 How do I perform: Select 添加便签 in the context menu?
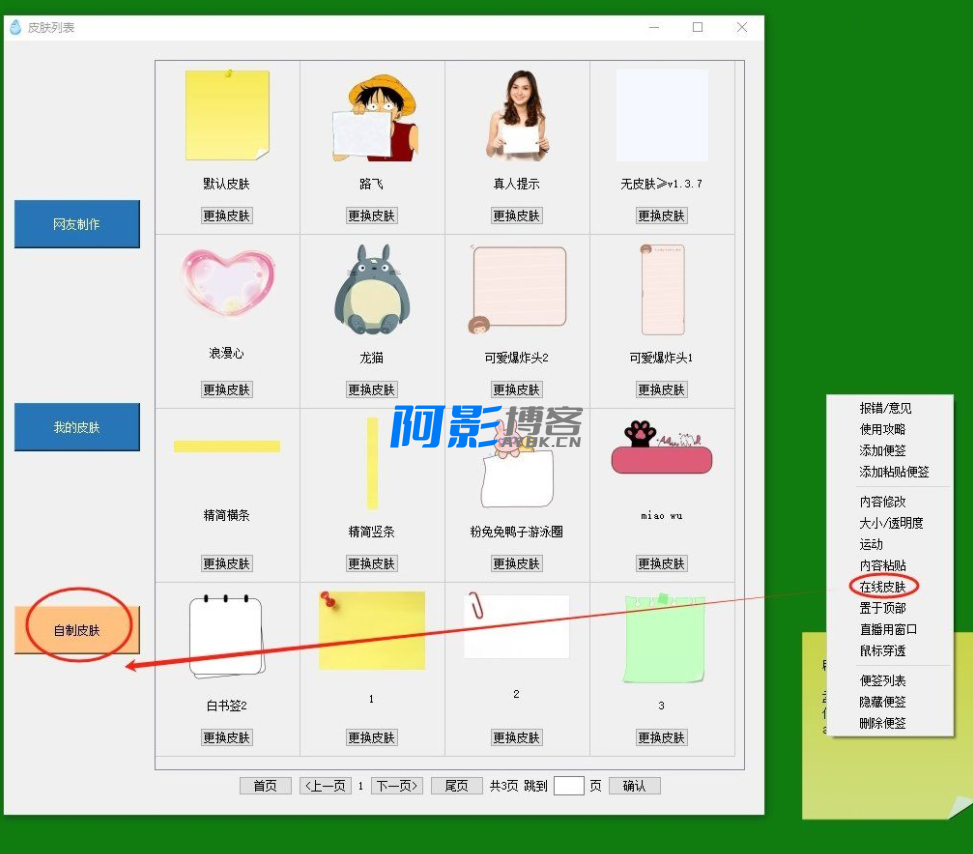point(883,451)
